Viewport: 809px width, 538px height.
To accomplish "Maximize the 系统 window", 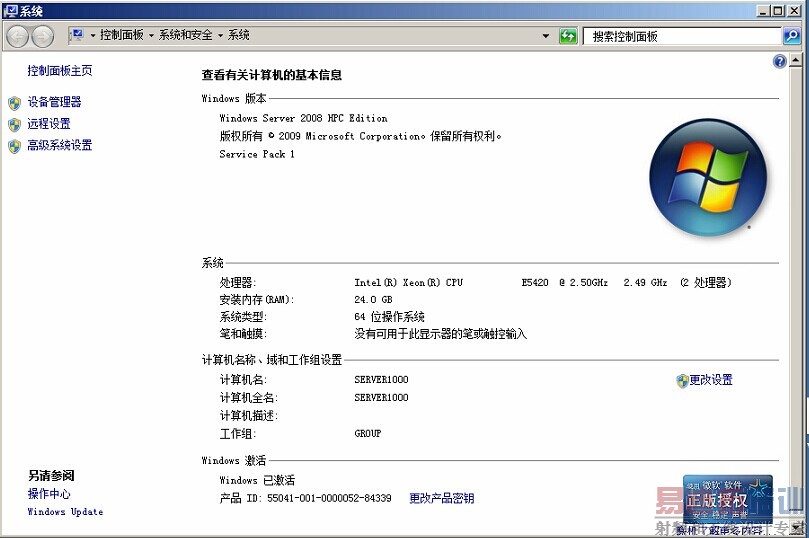I will click(x=778, y=10).
